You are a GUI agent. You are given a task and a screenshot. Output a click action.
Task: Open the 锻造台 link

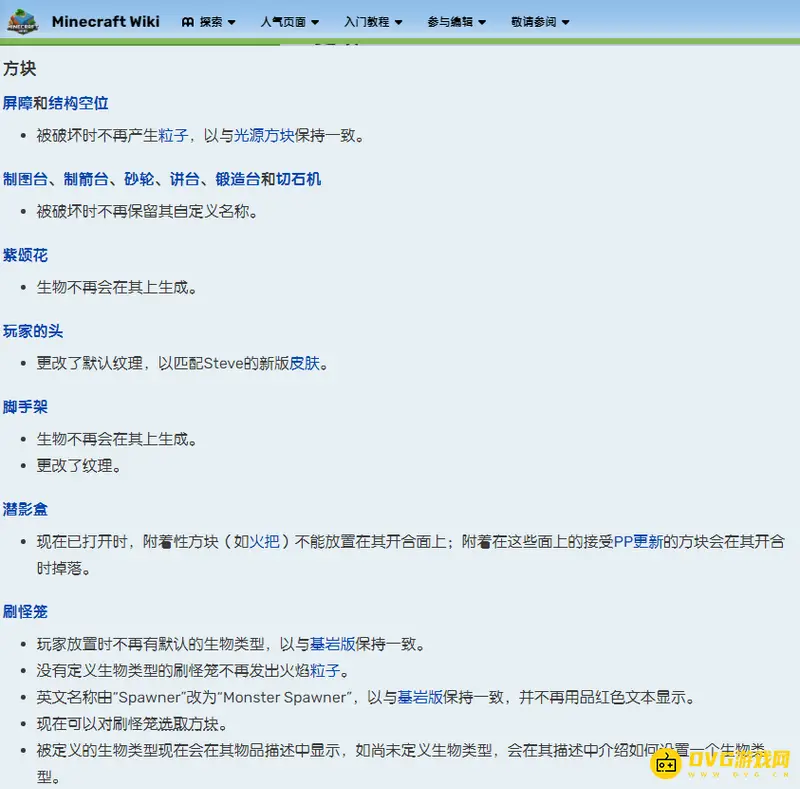(237, 179)
